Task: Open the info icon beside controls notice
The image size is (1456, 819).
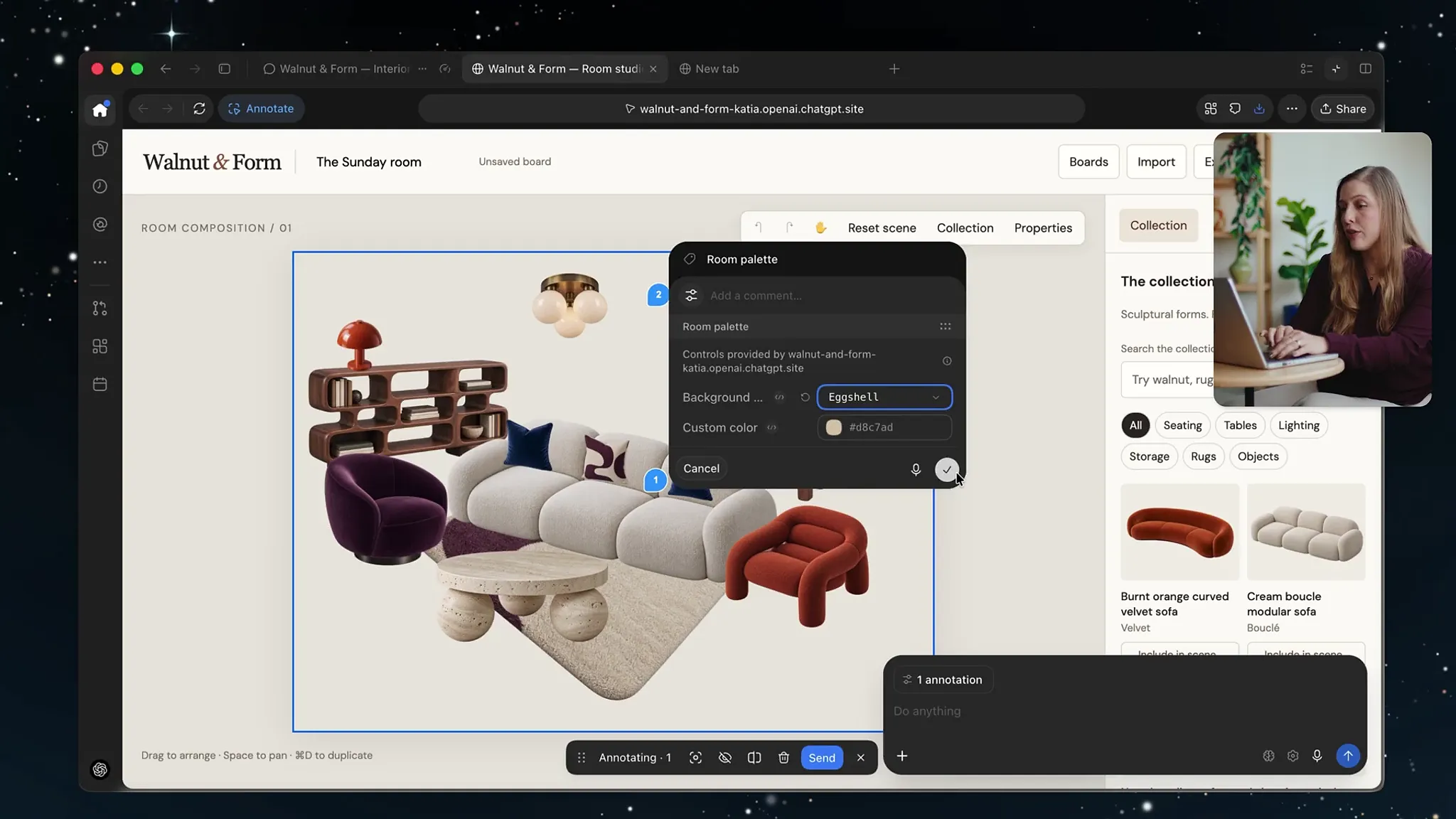Action: pos(947,361)
